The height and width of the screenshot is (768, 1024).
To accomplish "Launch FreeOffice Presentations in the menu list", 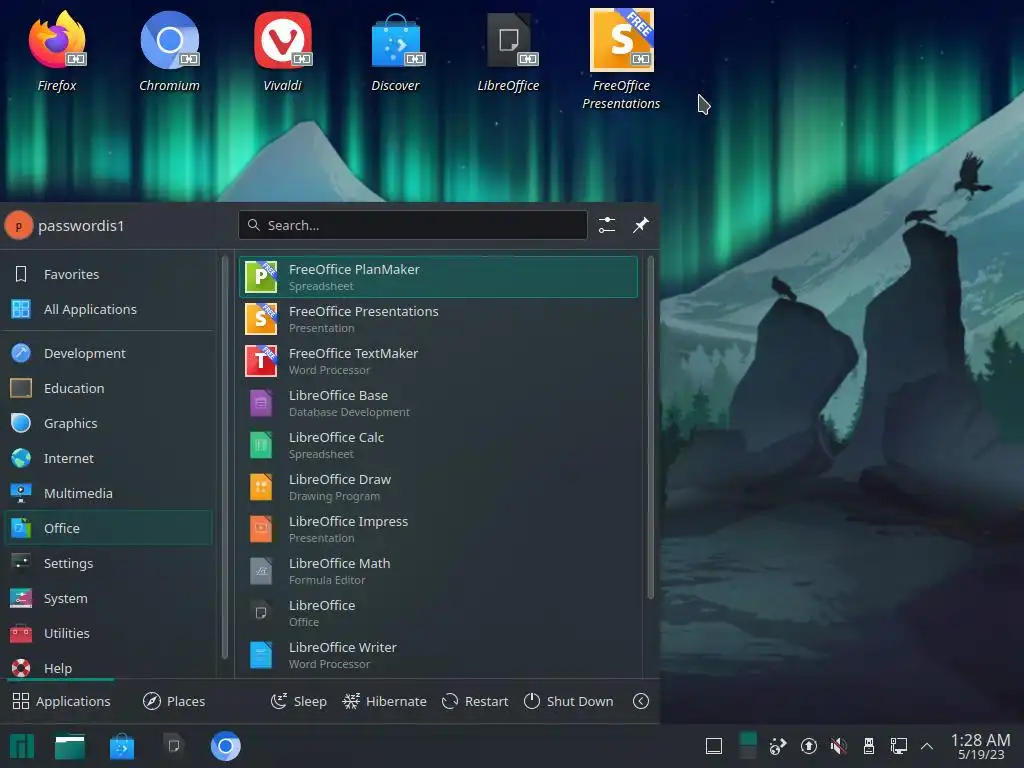I will click(x=438, y=319).
